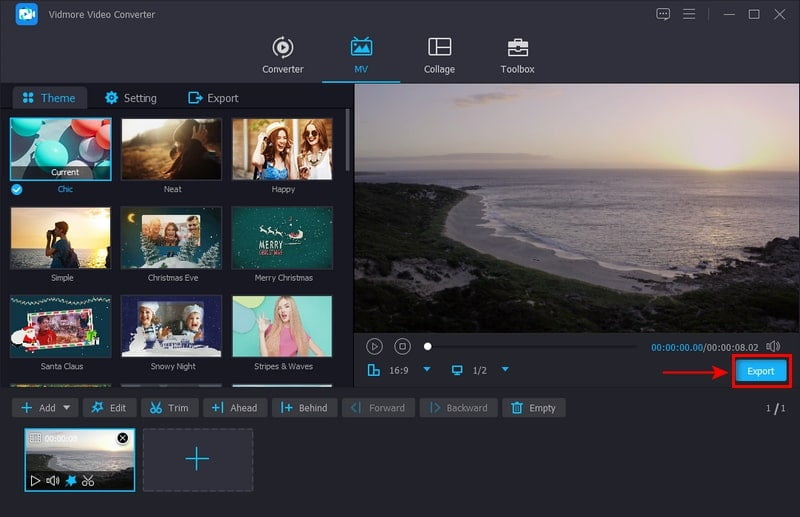Play the video preview
This screenshot has width=800, height=517.
pos(374,346)
